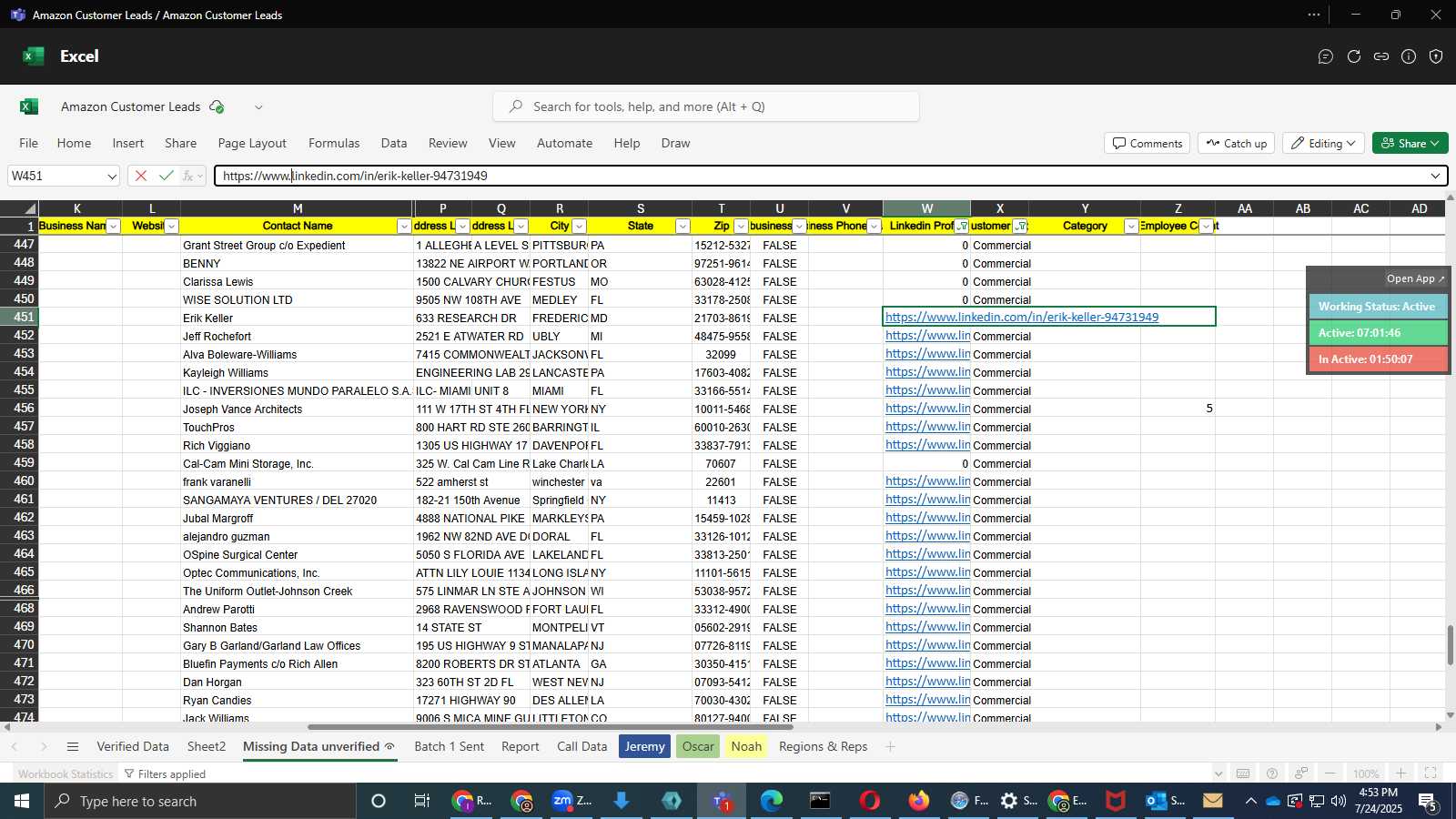Open City column filter dropdown
Viewport: 1456px width, 819px height.
(579, 227)
